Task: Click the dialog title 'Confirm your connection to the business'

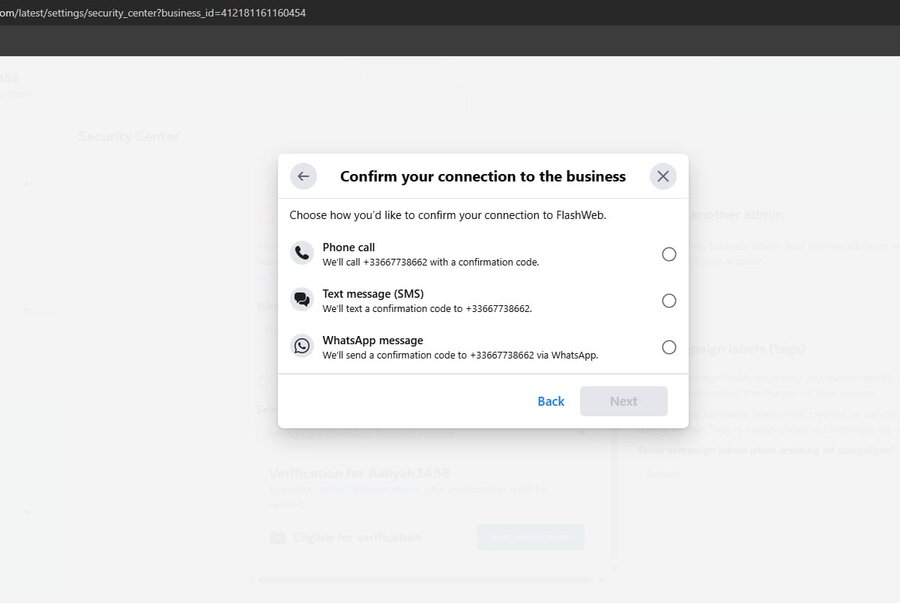Action: (483, 176)
